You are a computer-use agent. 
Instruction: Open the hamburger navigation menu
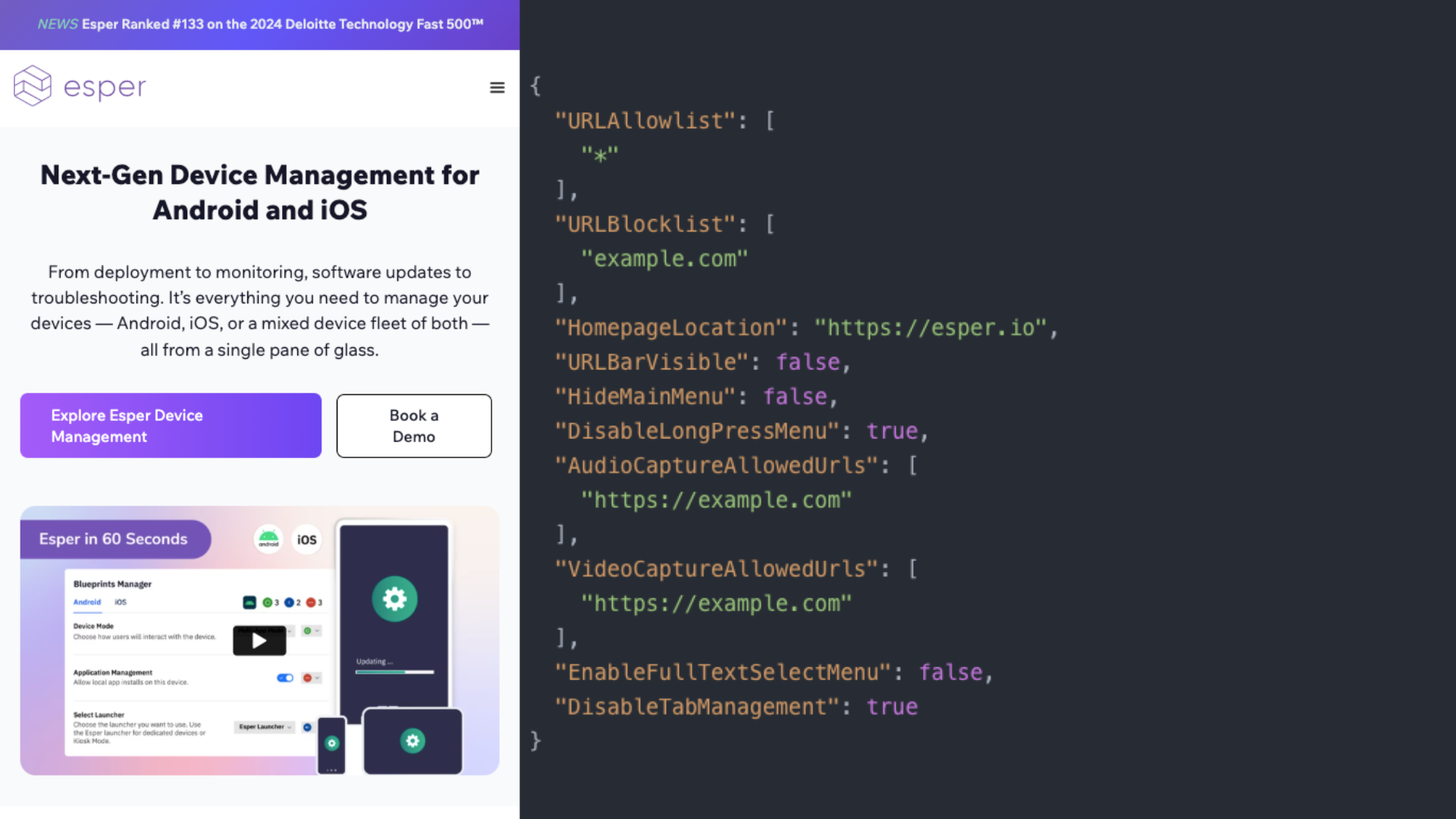pos(497,88)
